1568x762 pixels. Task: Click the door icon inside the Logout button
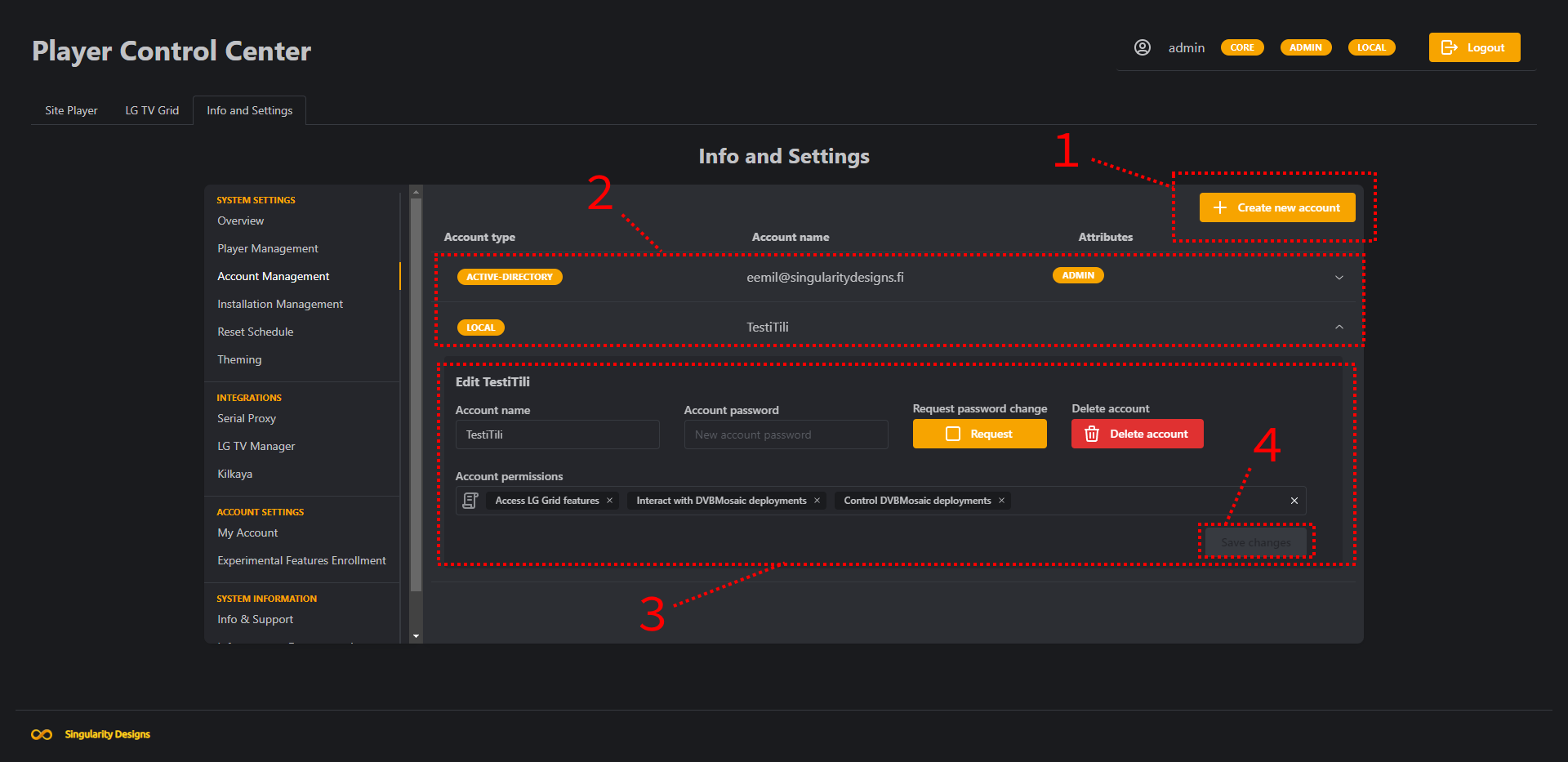click(1450, 47)
